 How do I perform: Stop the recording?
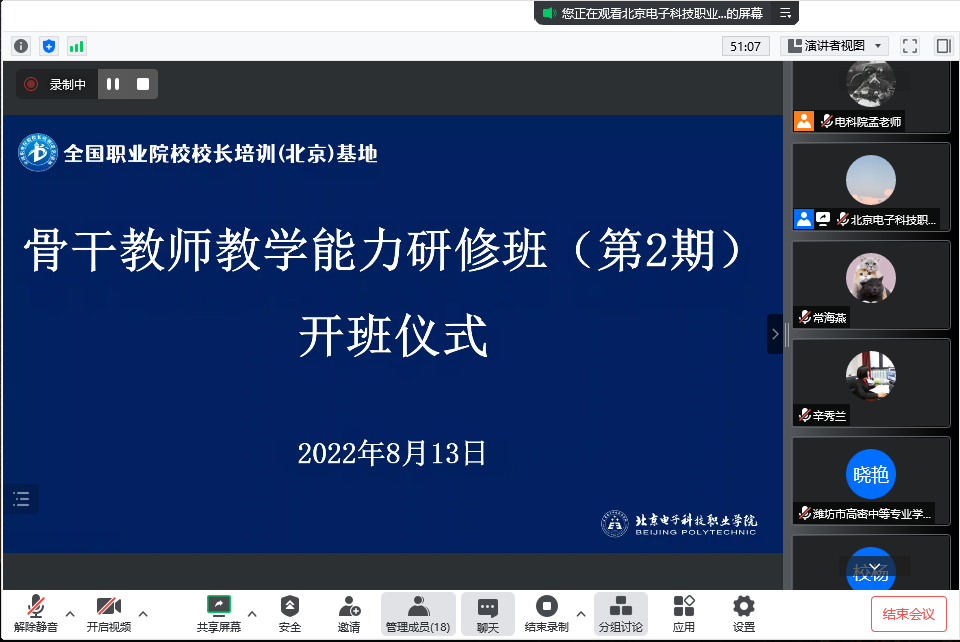[143, 85]
